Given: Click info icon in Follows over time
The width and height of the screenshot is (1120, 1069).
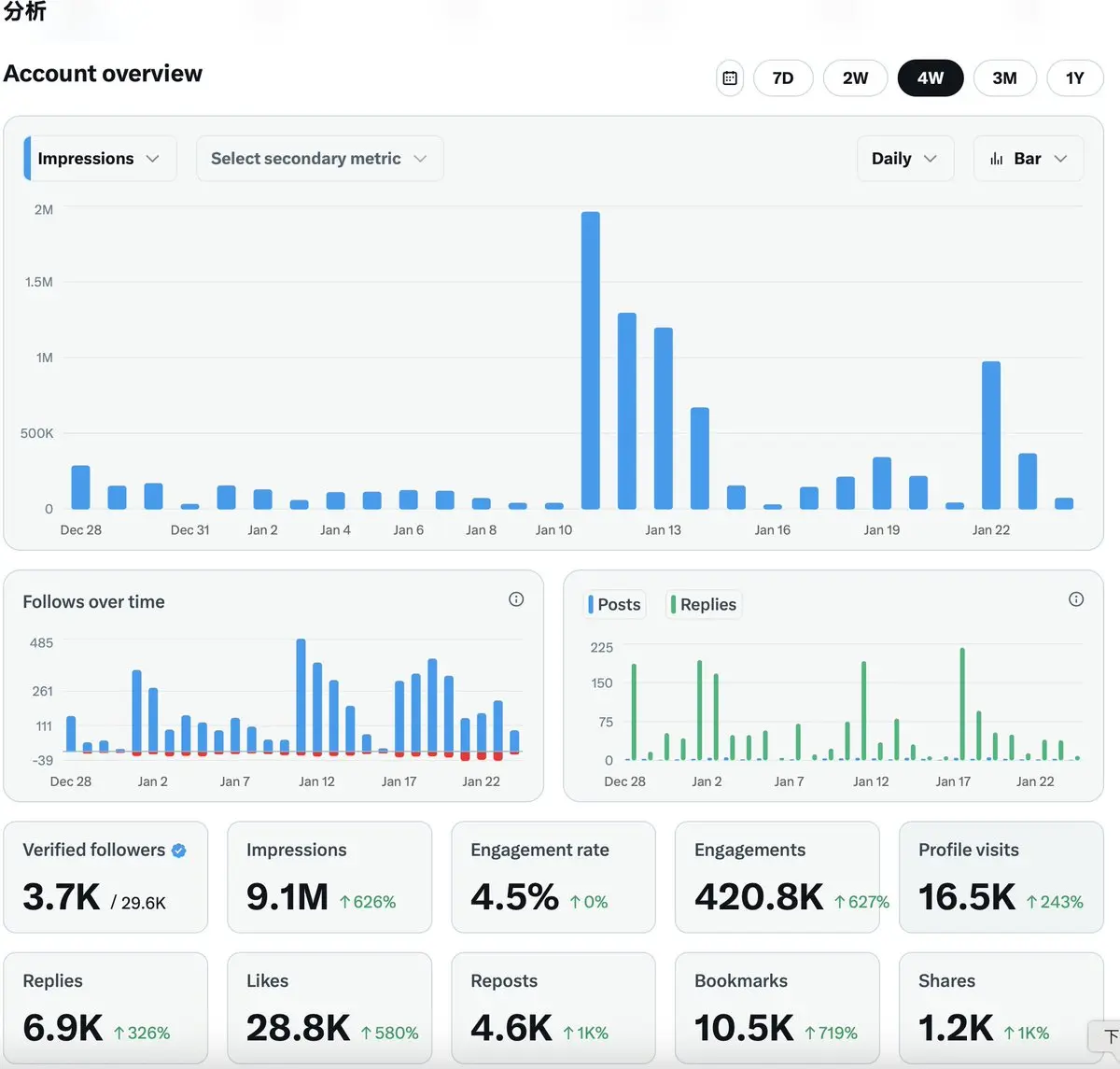Looking at the screenshot, I should 516,599.
